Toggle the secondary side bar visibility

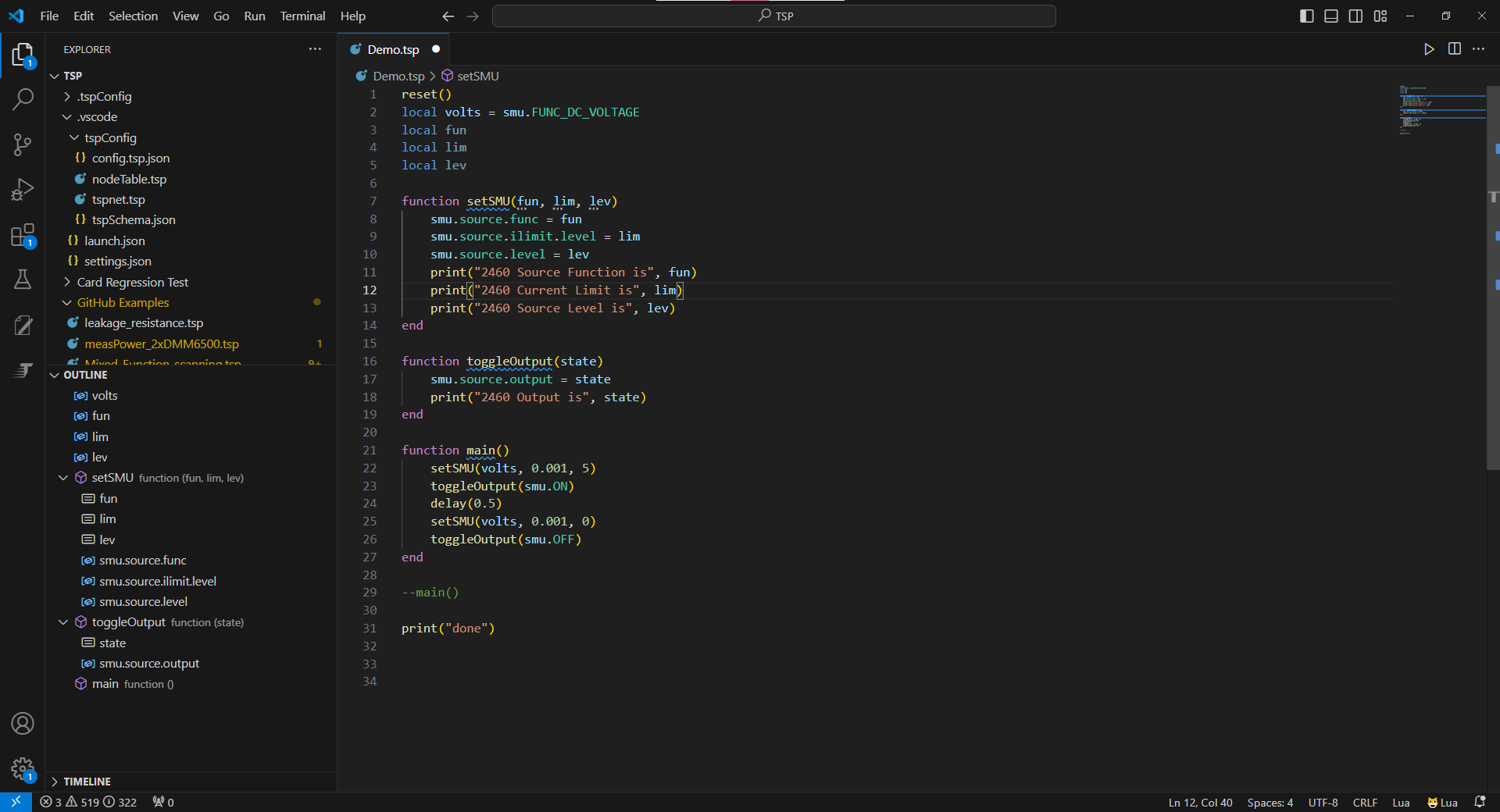[1355, 16]
